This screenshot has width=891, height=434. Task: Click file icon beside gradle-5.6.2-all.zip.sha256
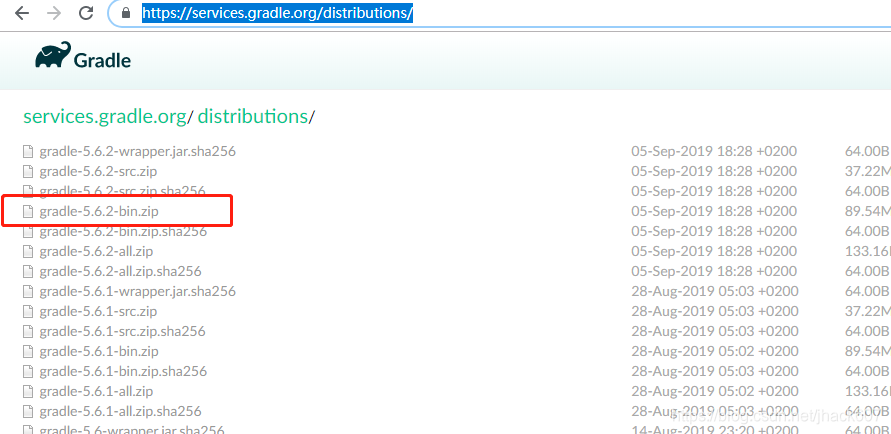point(27,272)
